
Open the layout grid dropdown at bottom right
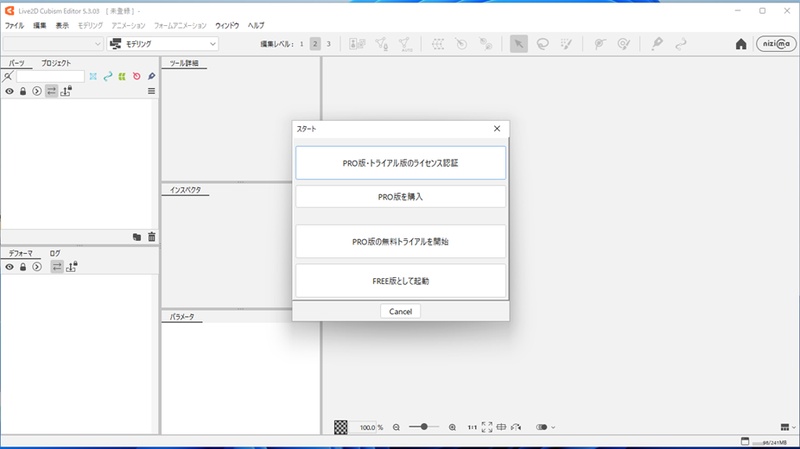click(788, 427)
